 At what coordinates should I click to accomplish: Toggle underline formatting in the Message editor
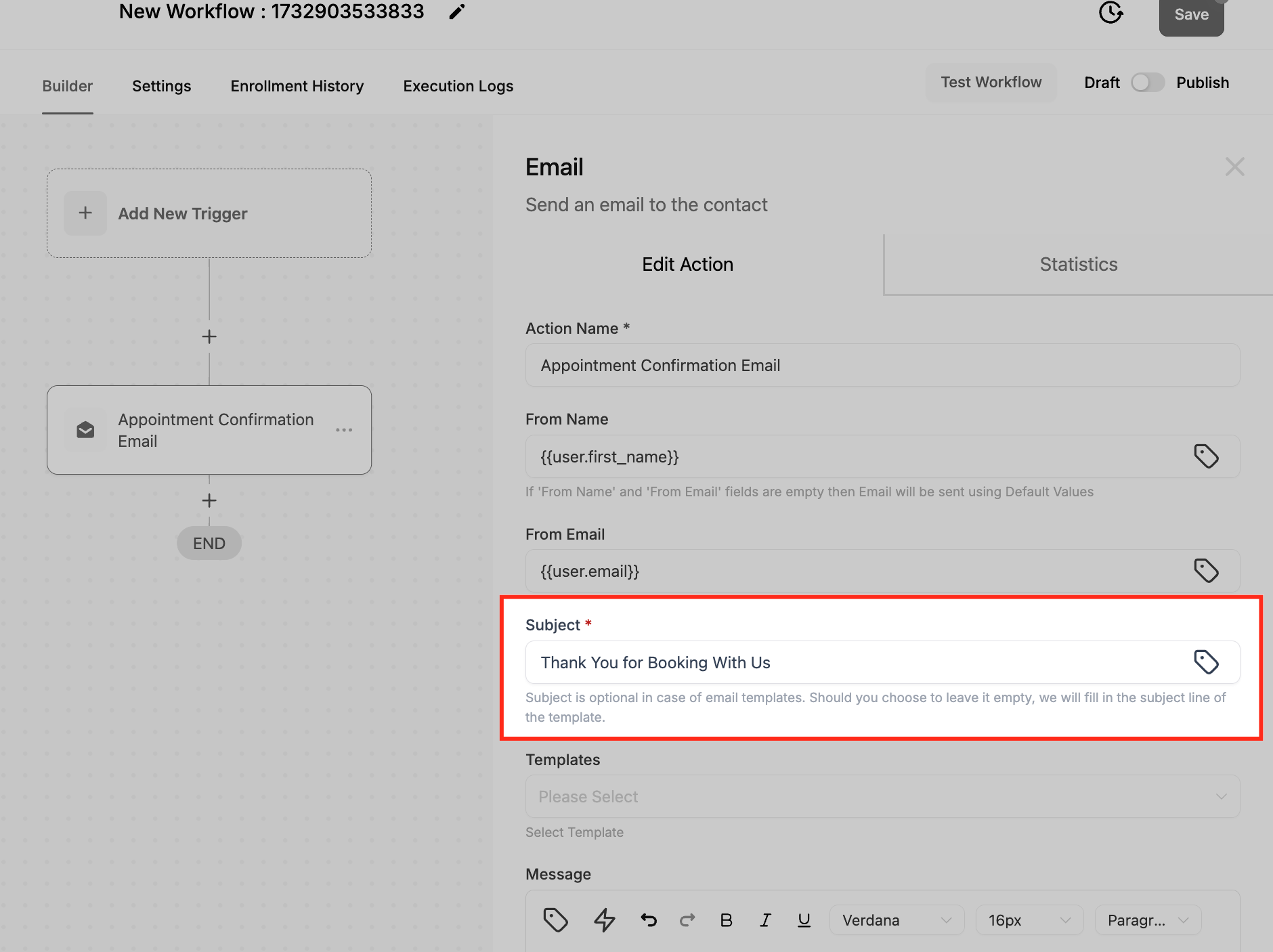click(803, 920)
